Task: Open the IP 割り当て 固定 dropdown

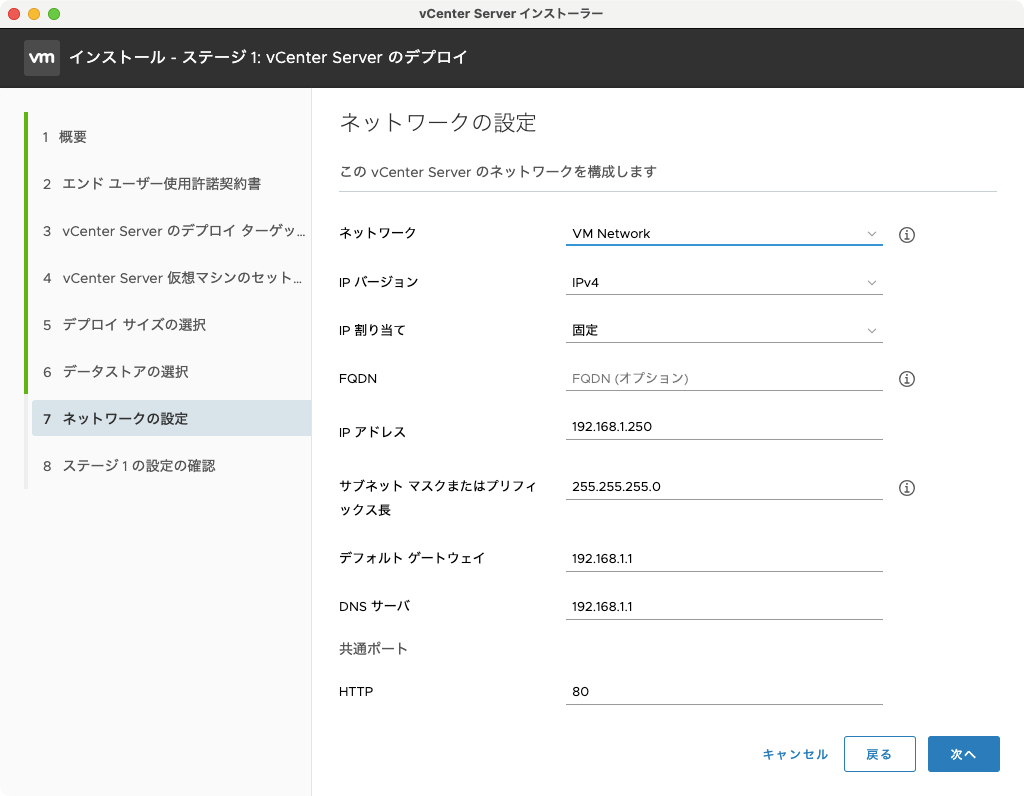Action: point(724,330)
